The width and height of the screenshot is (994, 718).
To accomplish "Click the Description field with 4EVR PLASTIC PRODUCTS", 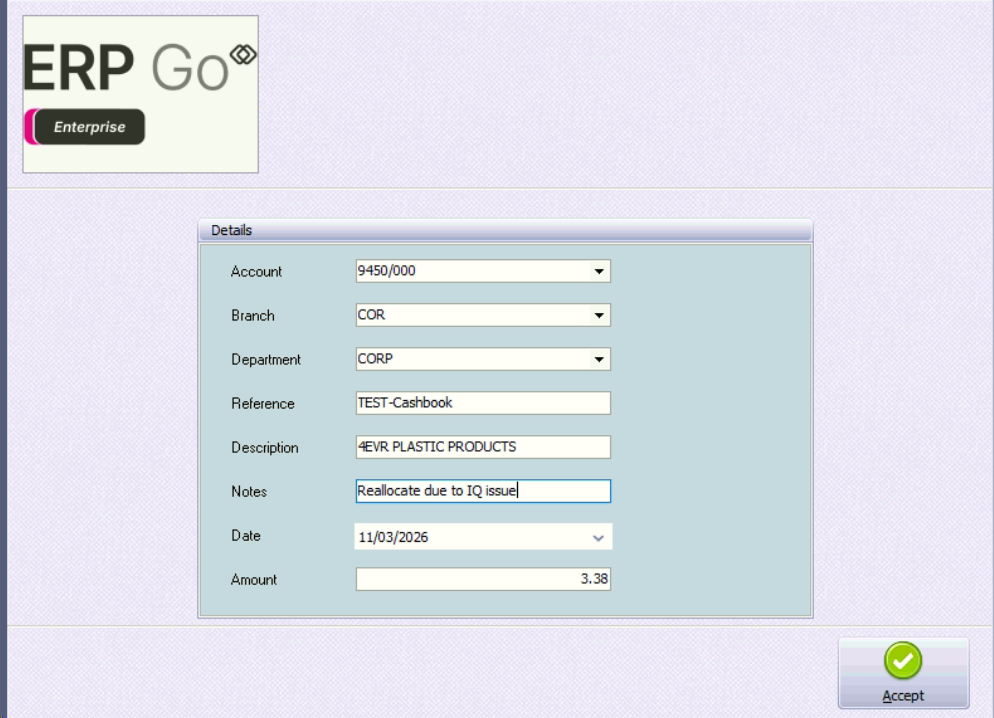I will pos(482,447).
